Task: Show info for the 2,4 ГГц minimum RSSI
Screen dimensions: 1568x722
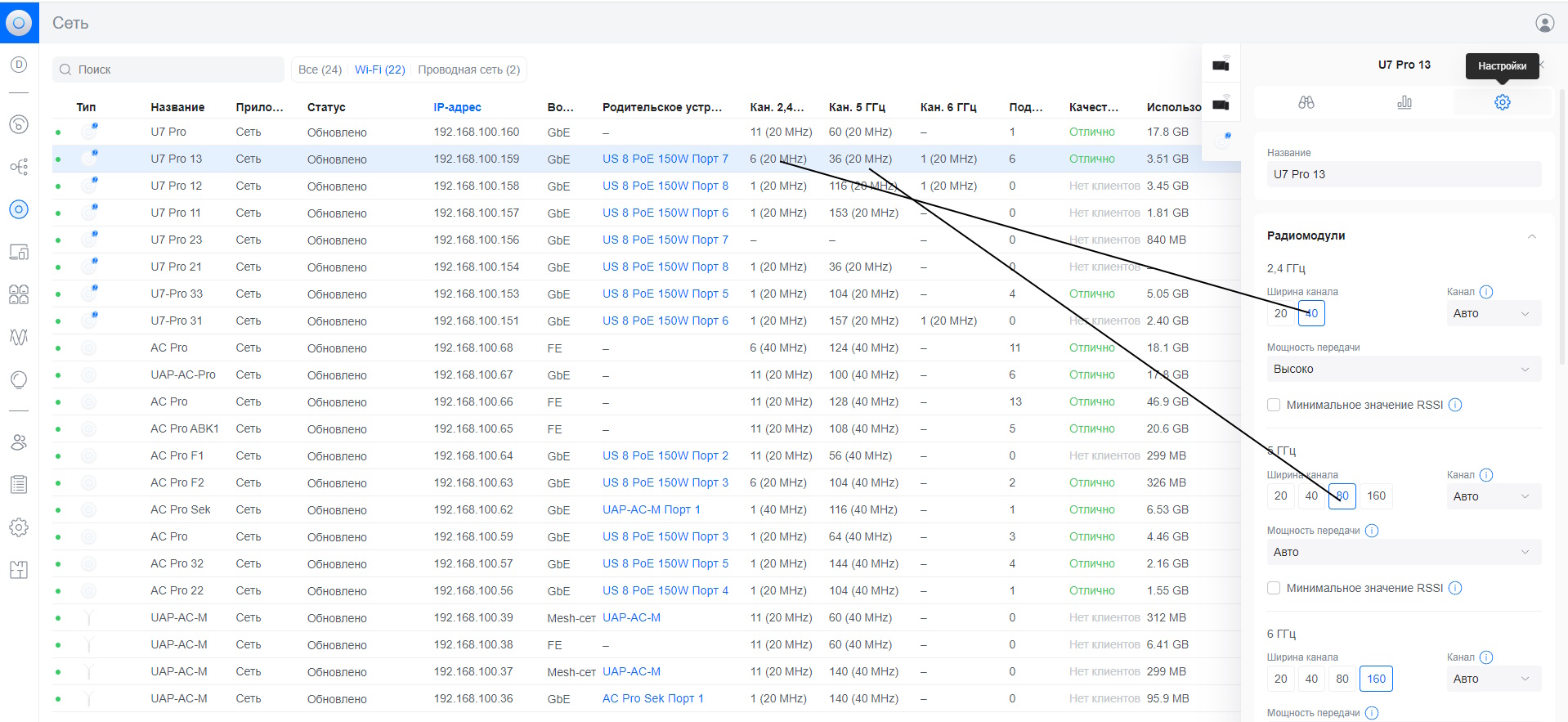Action: (x=1455, y=405)
